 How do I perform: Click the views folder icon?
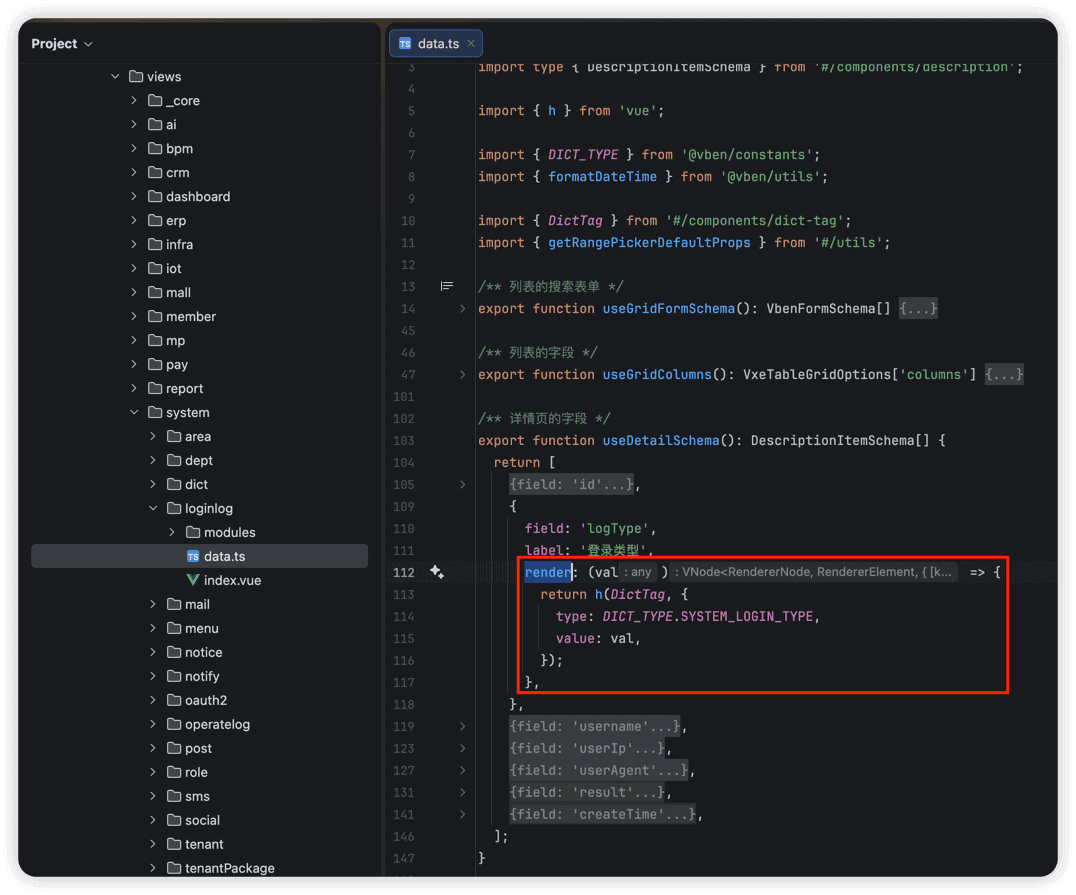(137, 76)
